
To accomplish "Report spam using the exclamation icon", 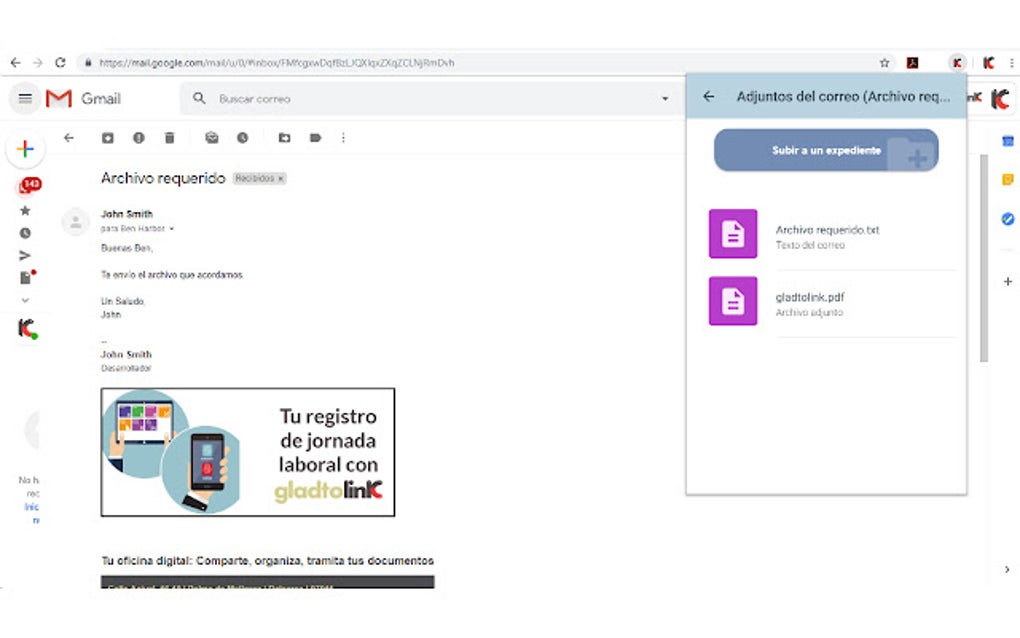I will click(139, 138).
